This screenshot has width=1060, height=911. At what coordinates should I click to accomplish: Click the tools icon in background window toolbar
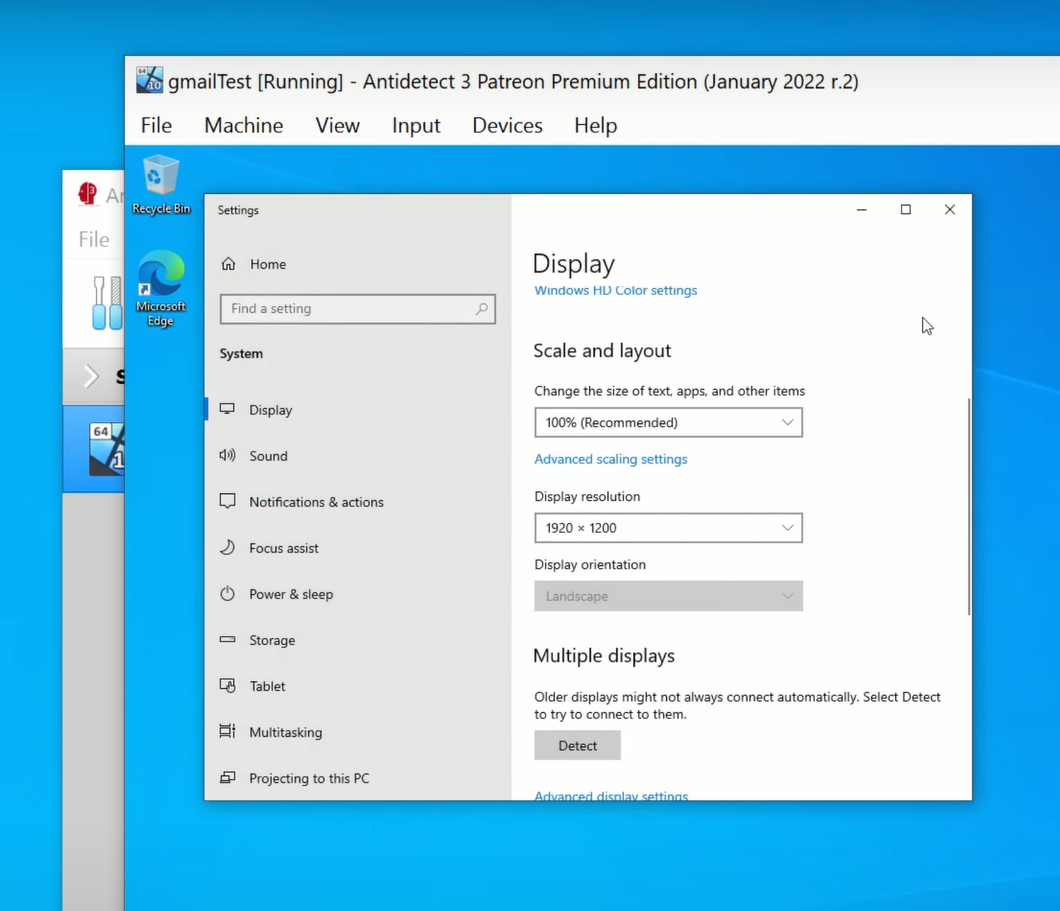pos(107,302)
